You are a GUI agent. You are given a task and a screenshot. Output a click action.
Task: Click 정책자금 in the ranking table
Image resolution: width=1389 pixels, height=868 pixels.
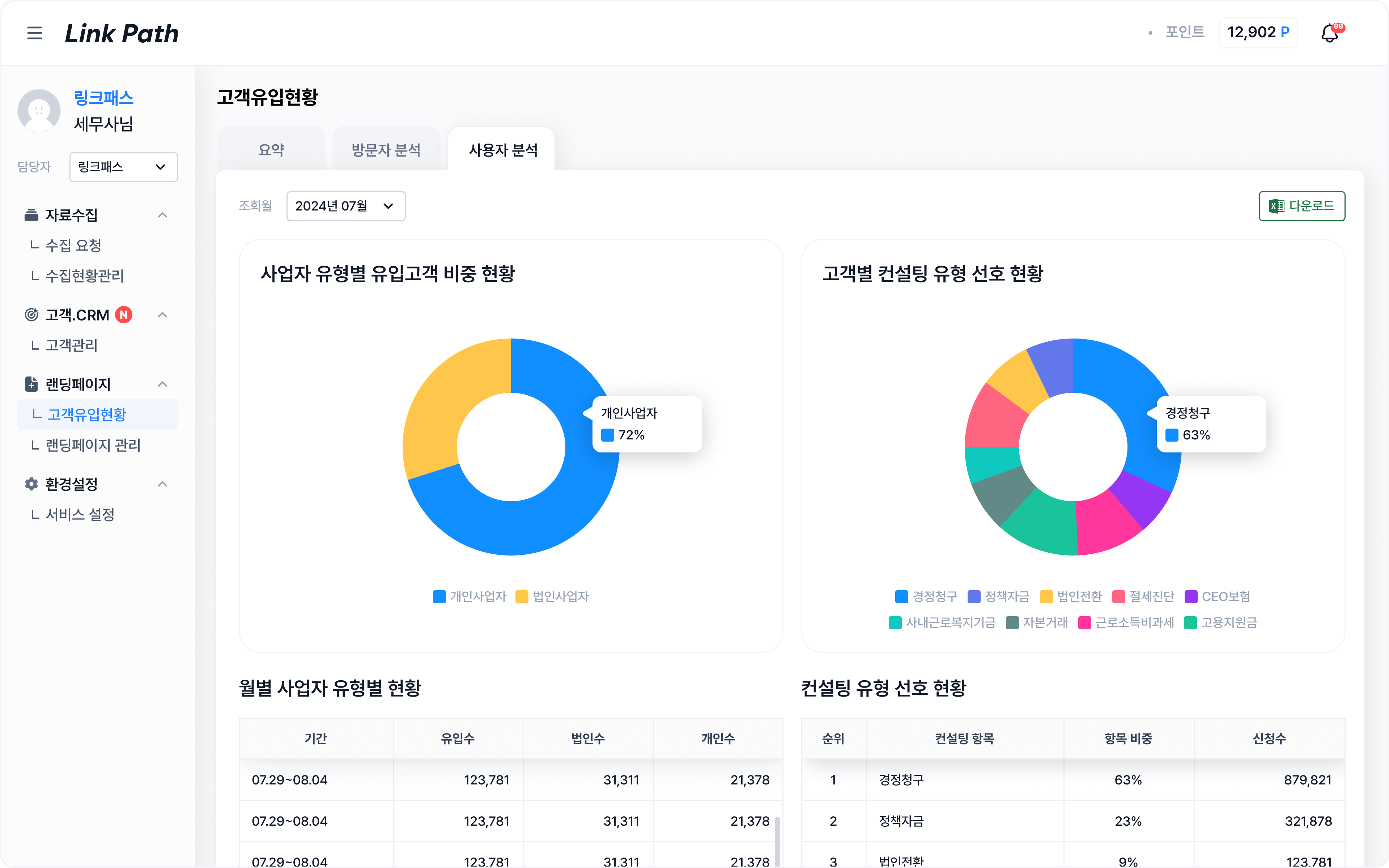[x=902, y=821]
